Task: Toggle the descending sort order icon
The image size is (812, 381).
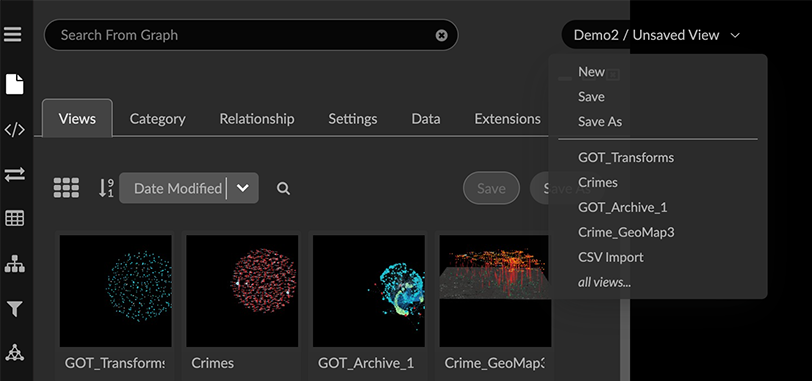Action: click(x=106, y=188)
